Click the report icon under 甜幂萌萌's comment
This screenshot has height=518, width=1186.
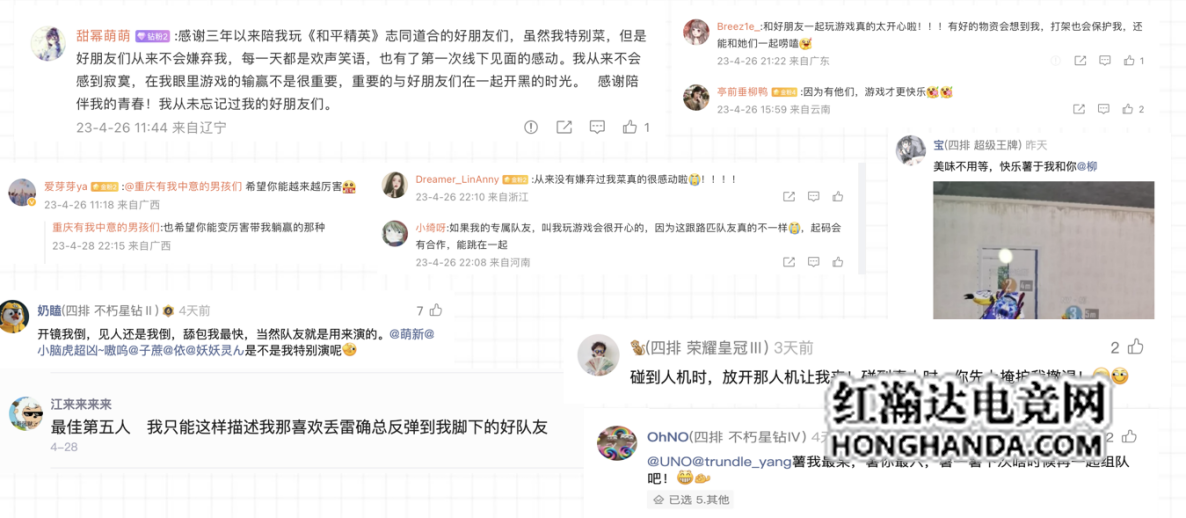531,127
